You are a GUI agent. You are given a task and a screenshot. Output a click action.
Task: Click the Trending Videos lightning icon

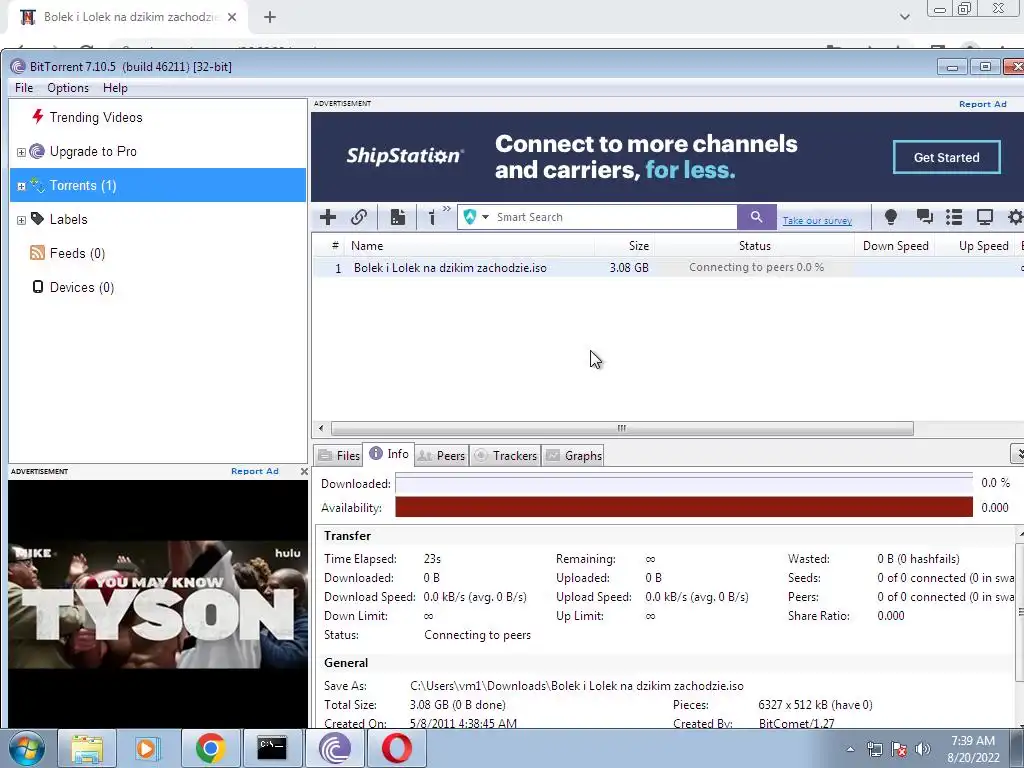click(x=37, y=116)
